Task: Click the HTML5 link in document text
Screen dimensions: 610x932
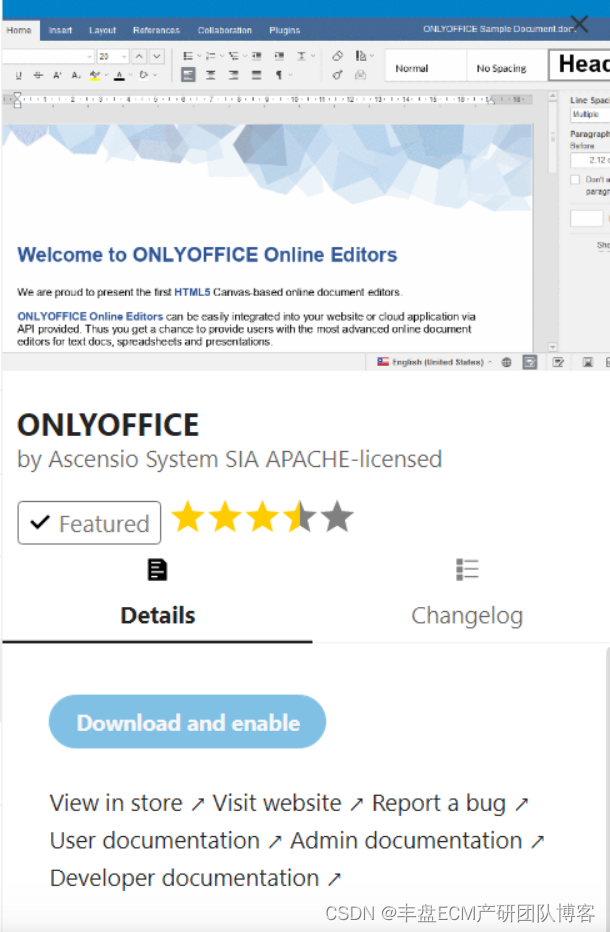Action: [192, 292]
